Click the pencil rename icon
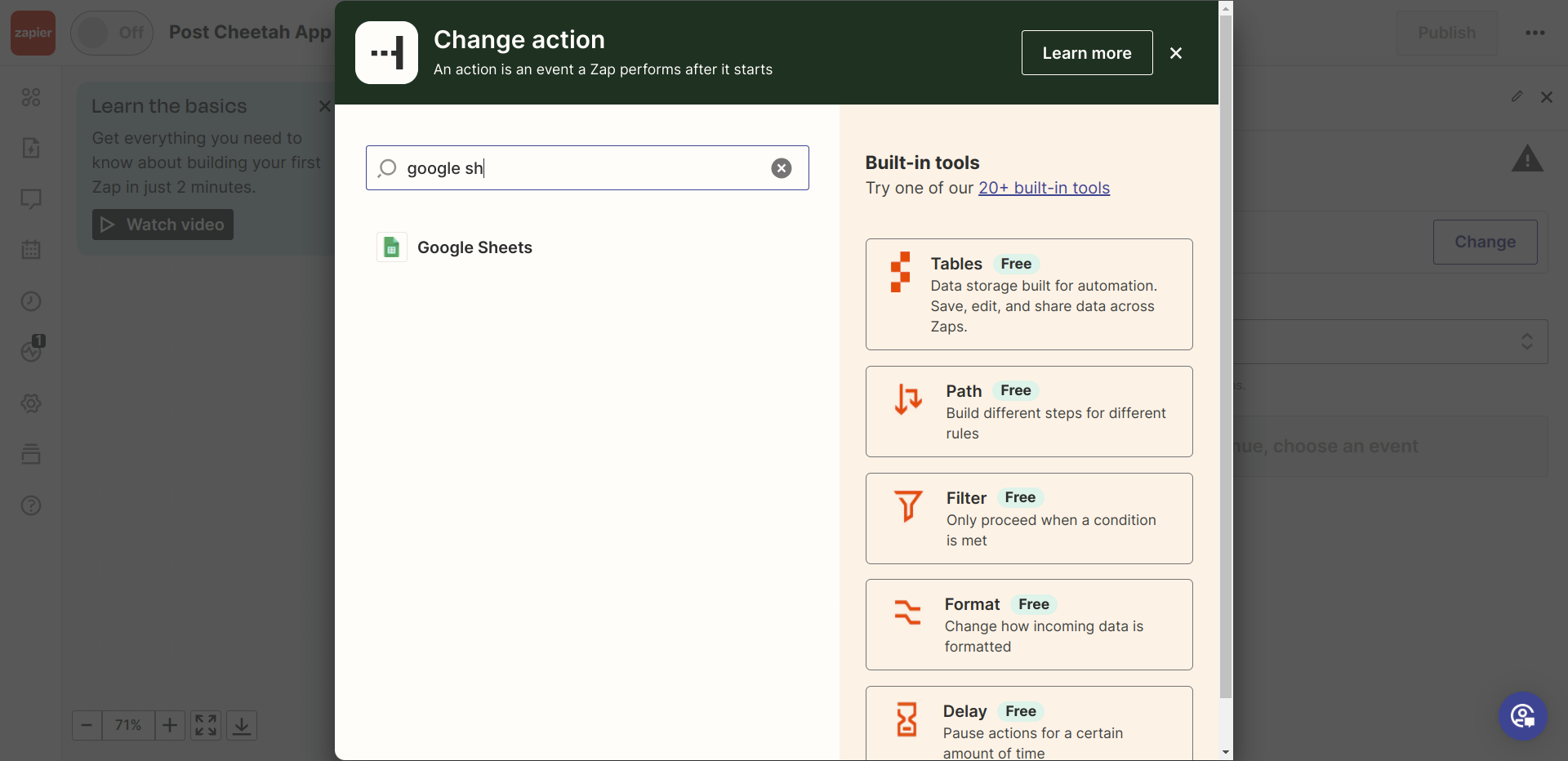 (x=1517, y=96)
